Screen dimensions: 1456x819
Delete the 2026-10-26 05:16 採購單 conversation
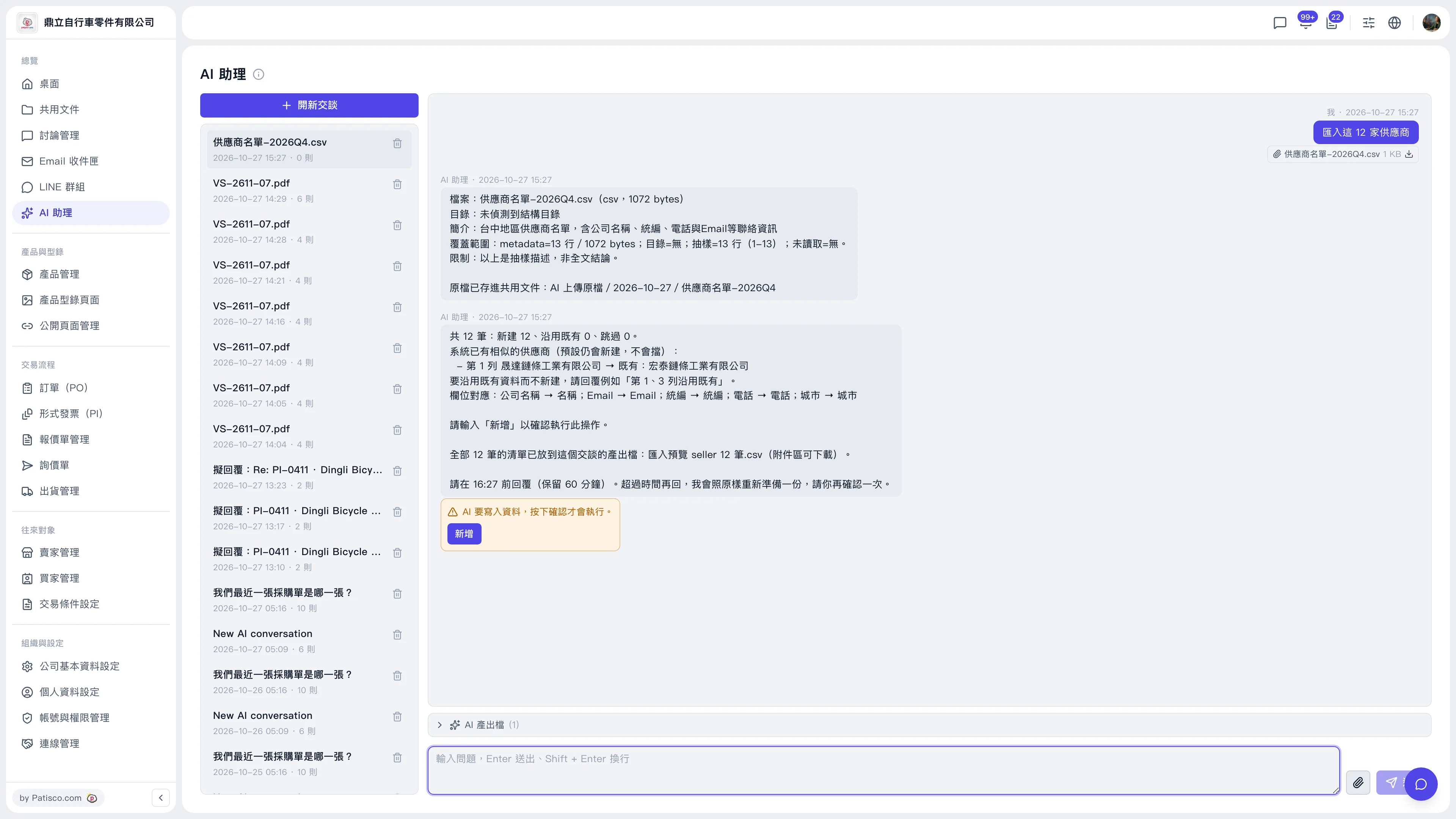(397, 675)
